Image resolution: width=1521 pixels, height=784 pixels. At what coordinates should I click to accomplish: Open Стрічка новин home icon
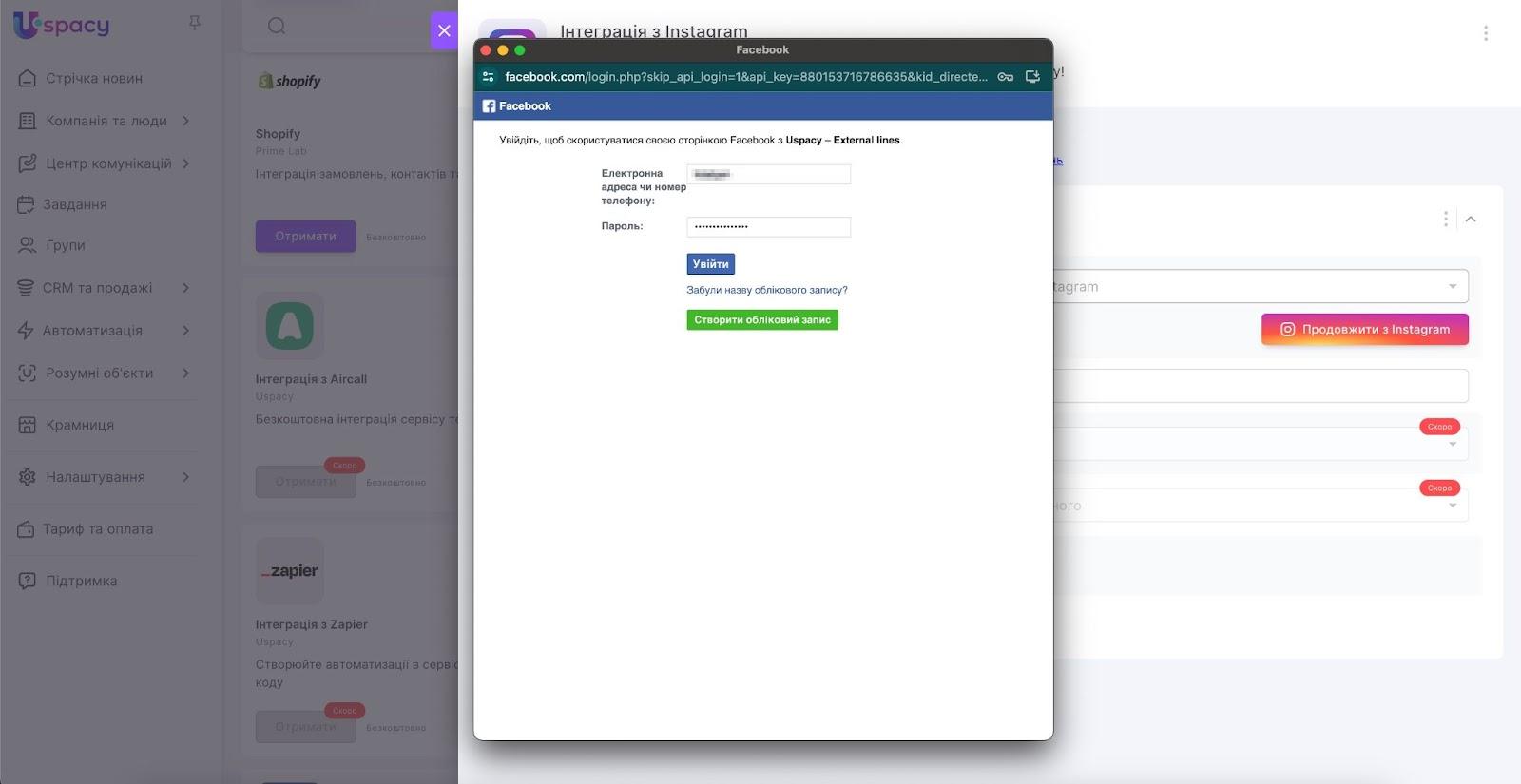point(27,78)
